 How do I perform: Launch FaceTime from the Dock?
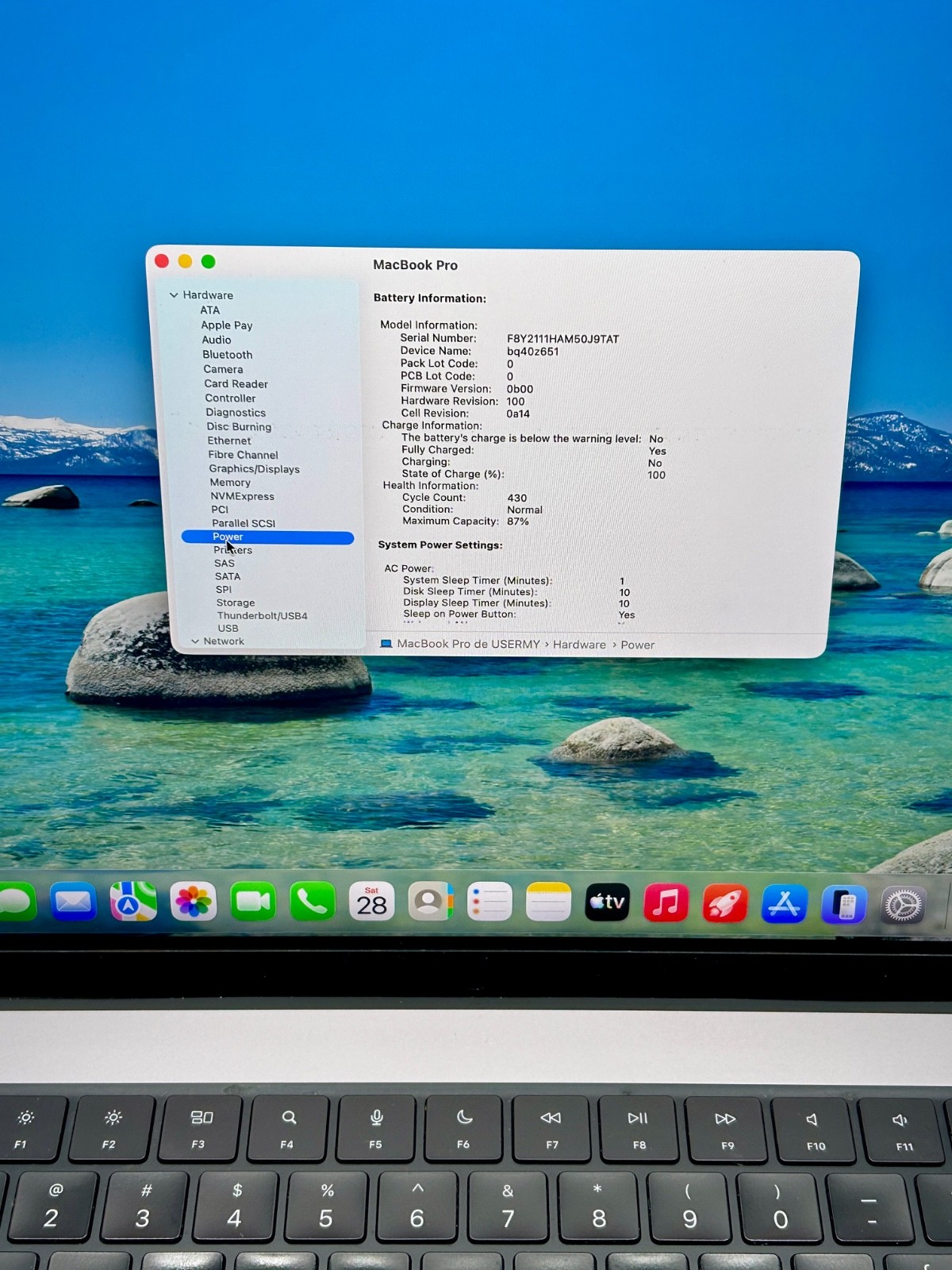click(253, 902)
